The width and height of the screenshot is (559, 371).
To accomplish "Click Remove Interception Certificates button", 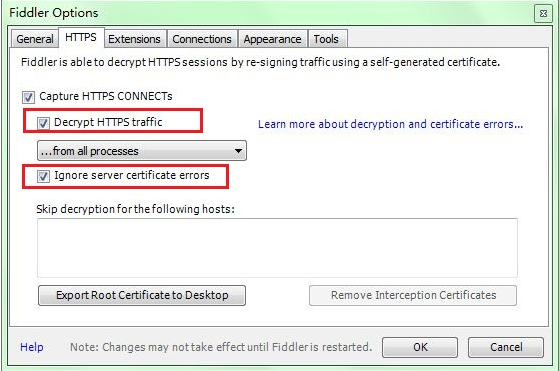I will tap(413, 295).
